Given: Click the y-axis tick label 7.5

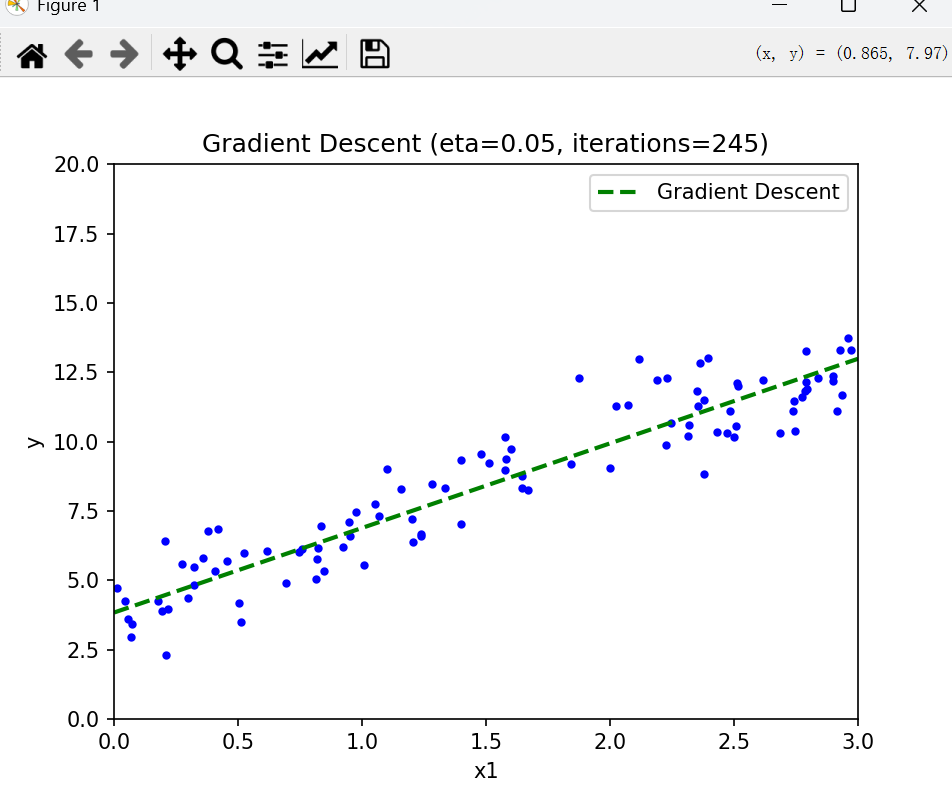Looking at the screenshot, I should pyautogui.click(x=83, y=512).
